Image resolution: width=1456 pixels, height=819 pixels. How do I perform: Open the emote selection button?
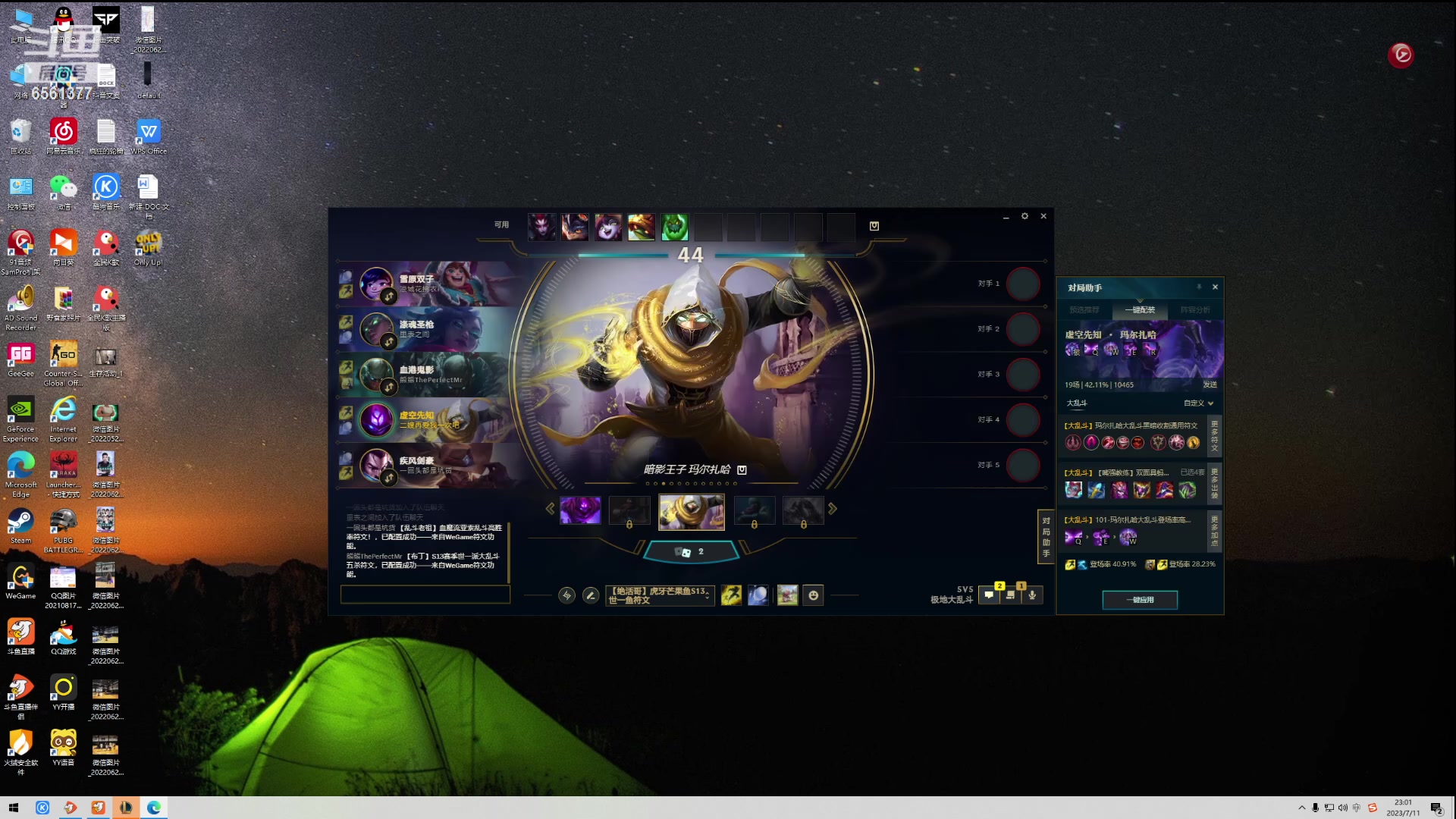point(814,596)
